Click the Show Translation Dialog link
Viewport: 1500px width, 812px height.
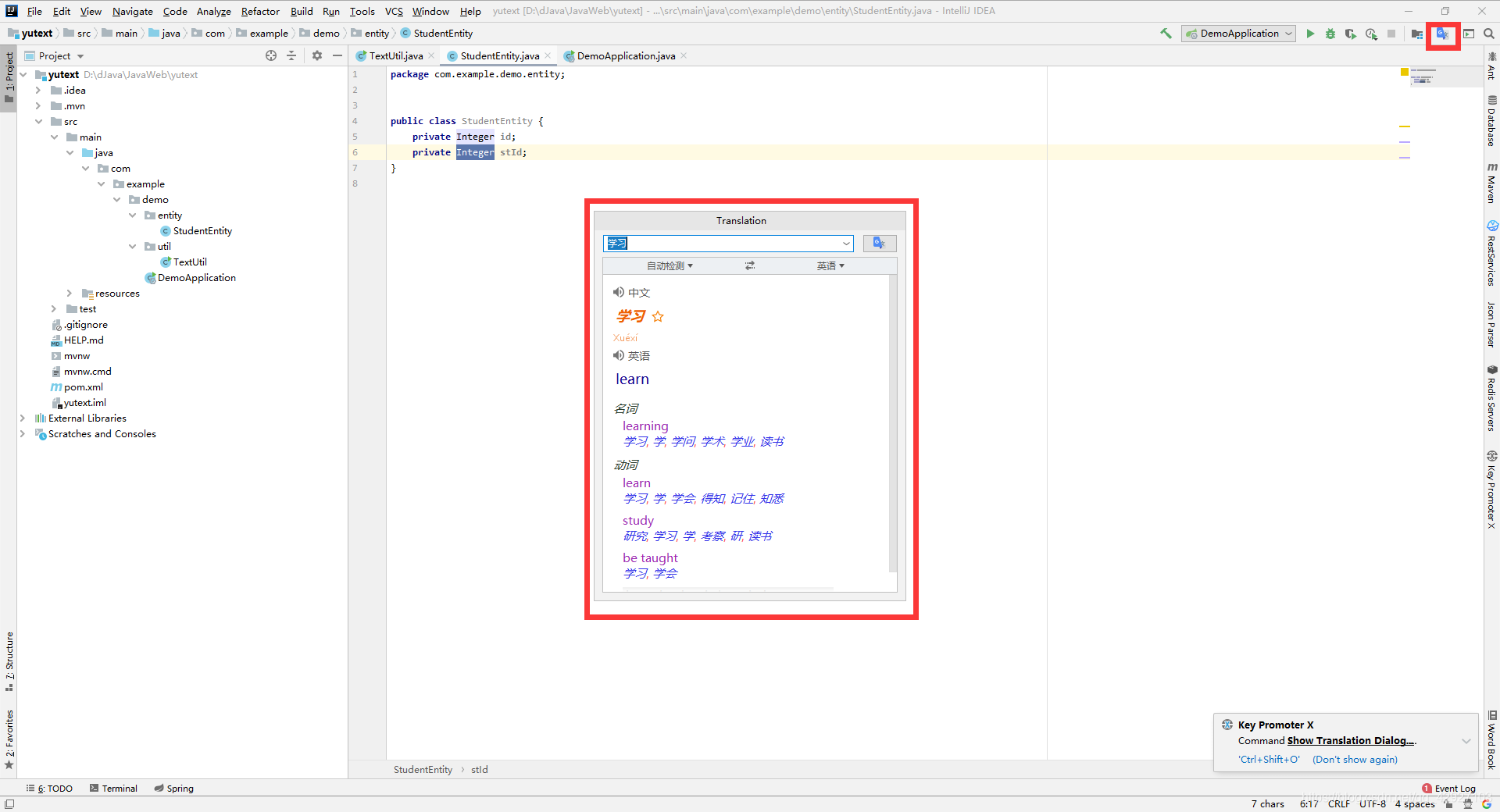point(1351,741)
